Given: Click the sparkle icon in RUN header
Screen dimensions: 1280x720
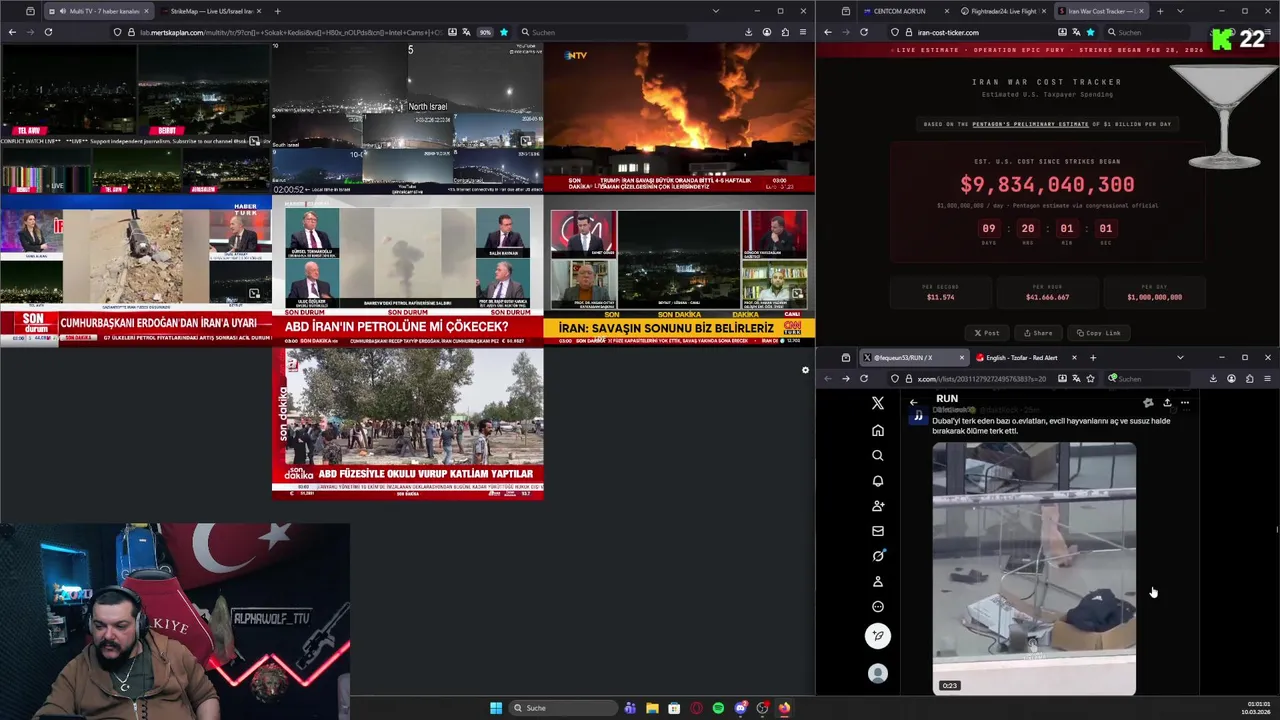Looking at the screenshot, I should coord(1148,403).
